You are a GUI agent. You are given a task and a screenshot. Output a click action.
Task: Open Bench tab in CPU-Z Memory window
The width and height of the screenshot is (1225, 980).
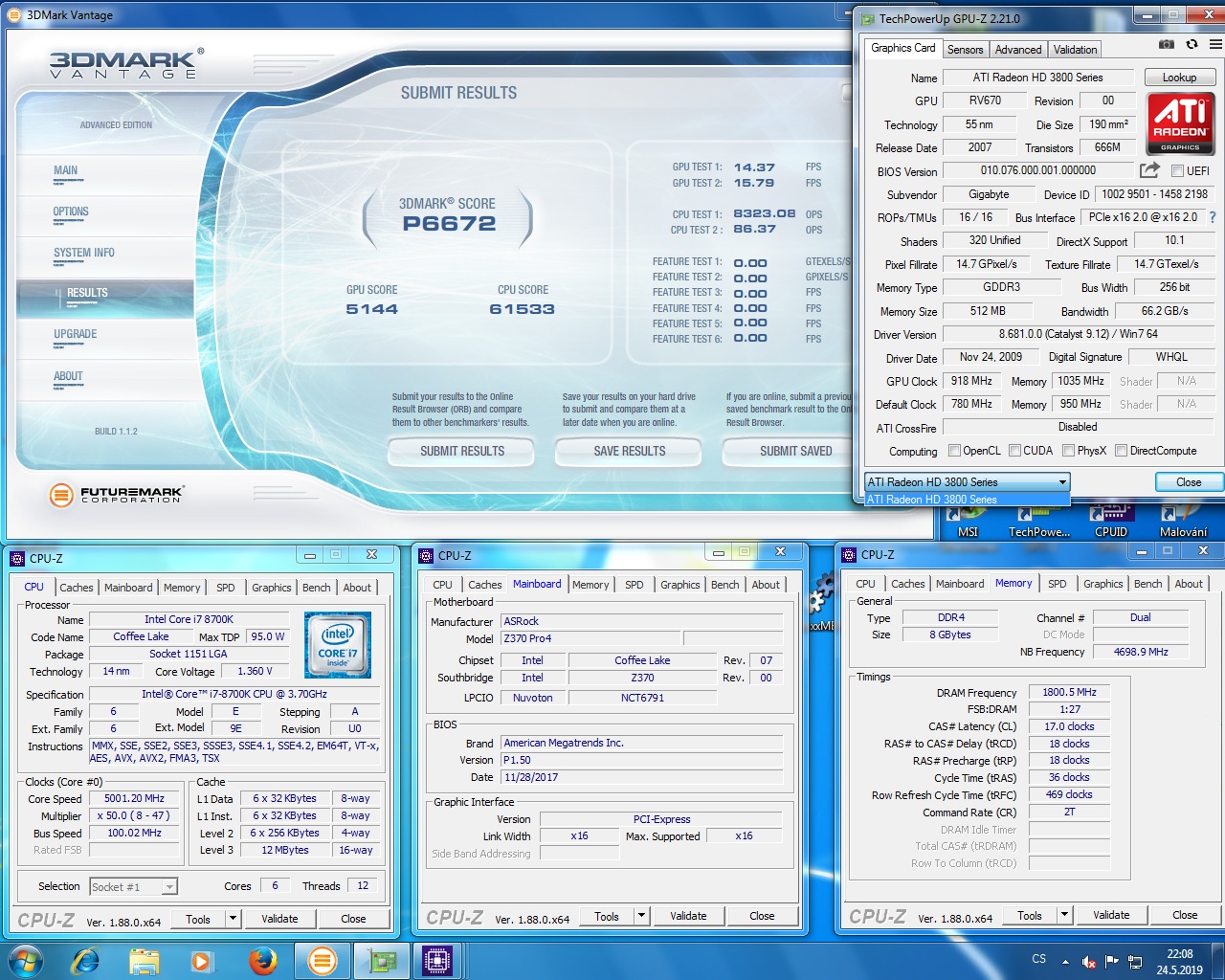pos(1147,584)
